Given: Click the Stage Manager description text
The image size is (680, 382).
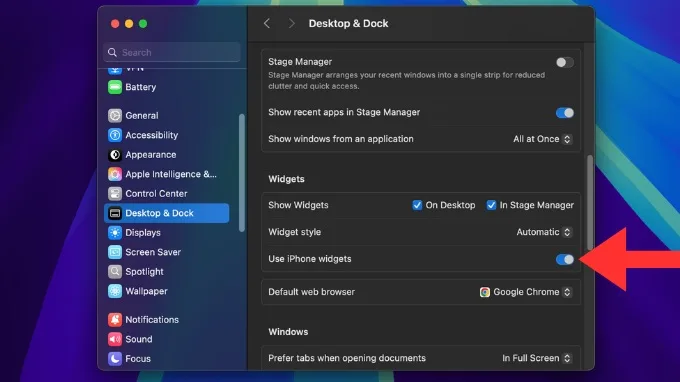Looking at the screenshot, I should point(406,81).
